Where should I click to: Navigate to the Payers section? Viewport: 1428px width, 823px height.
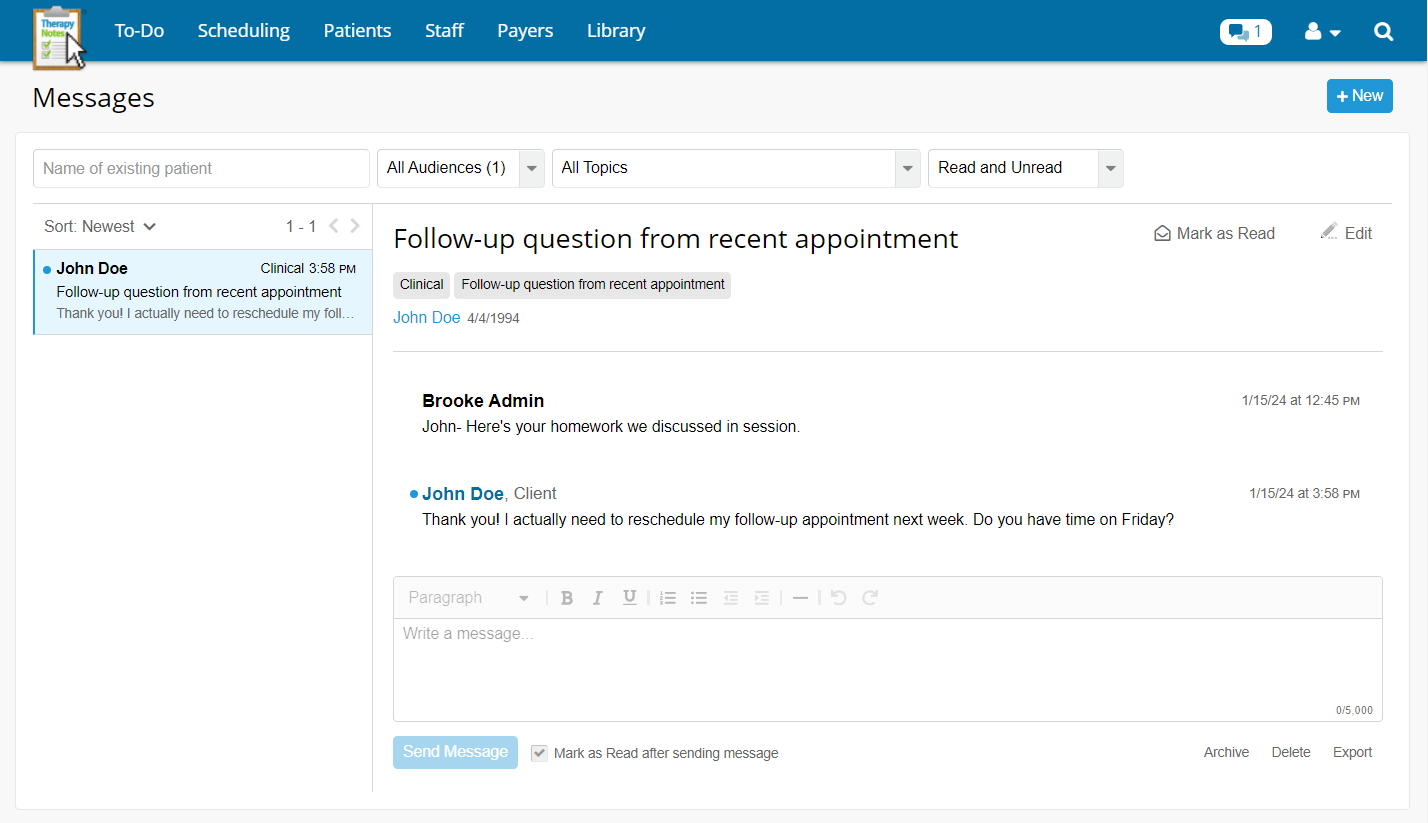point(525,31)
